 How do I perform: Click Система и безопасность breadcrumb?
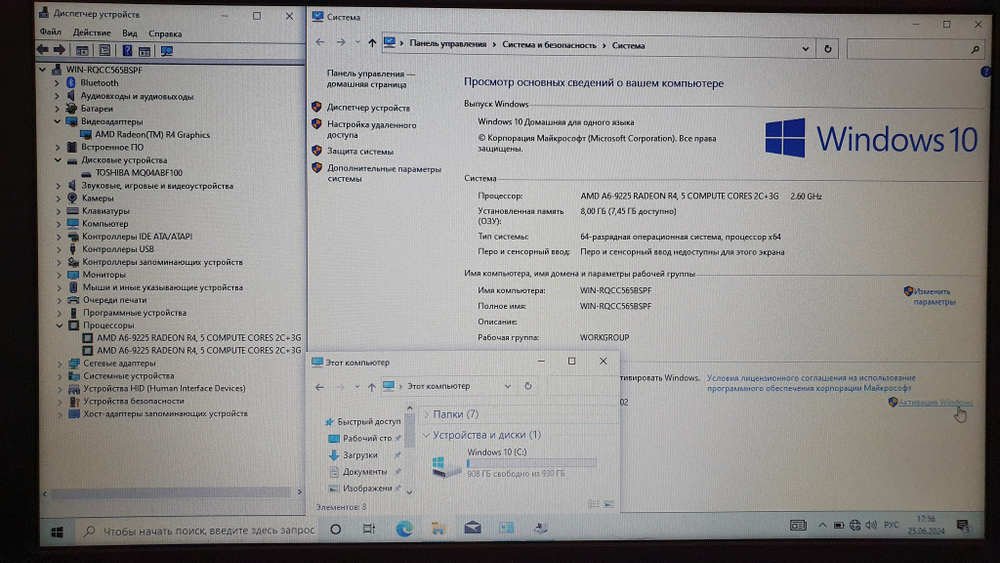(x=549, y=45)
